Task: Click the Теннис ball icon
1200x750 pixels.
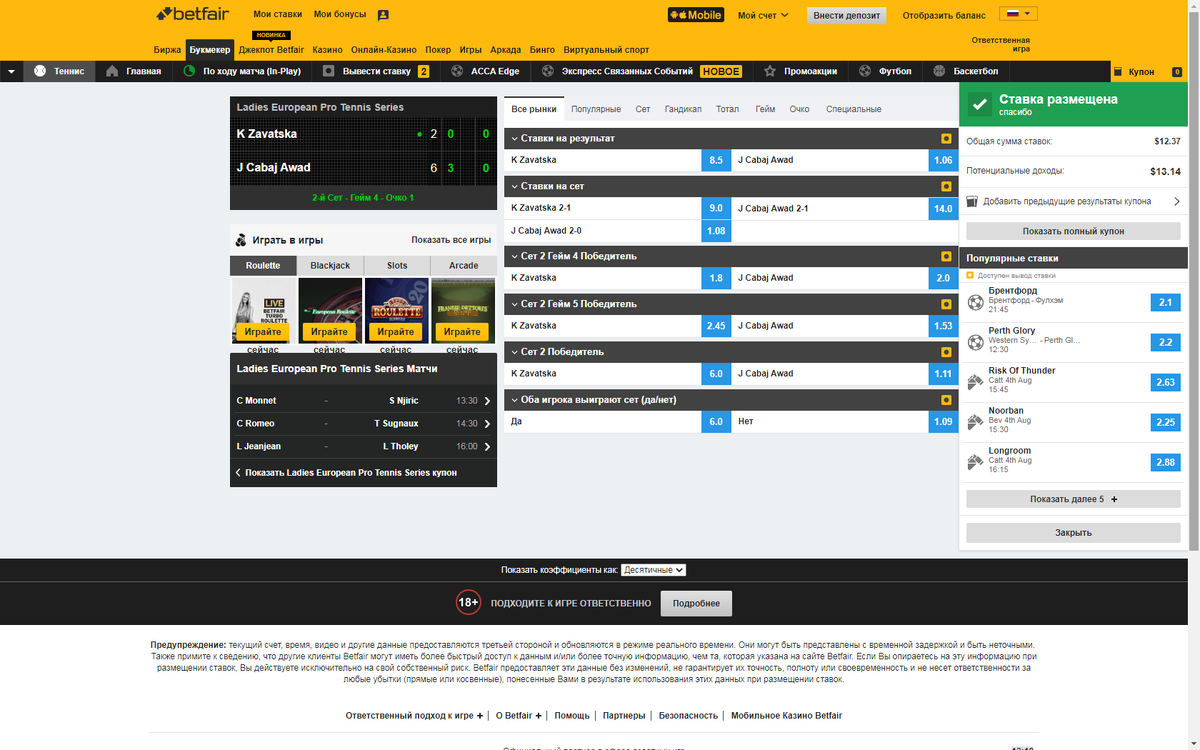Action: coord(40,71)
